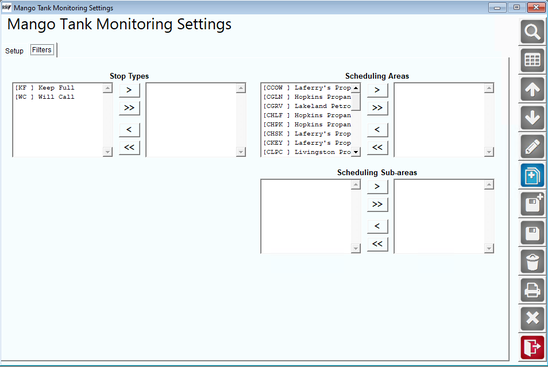Click Scheduling Sub-areas << remove all button
548x367 pixels.
tap(377, 244)
